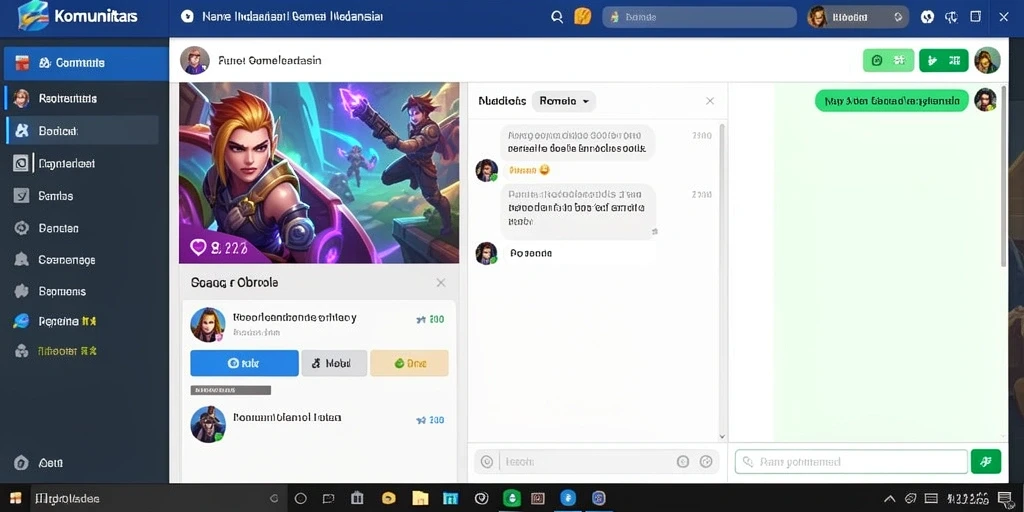This screenshot has width=1024, height=512.
Task: Click the green message bubble in right panel
Action: point(892,101)
